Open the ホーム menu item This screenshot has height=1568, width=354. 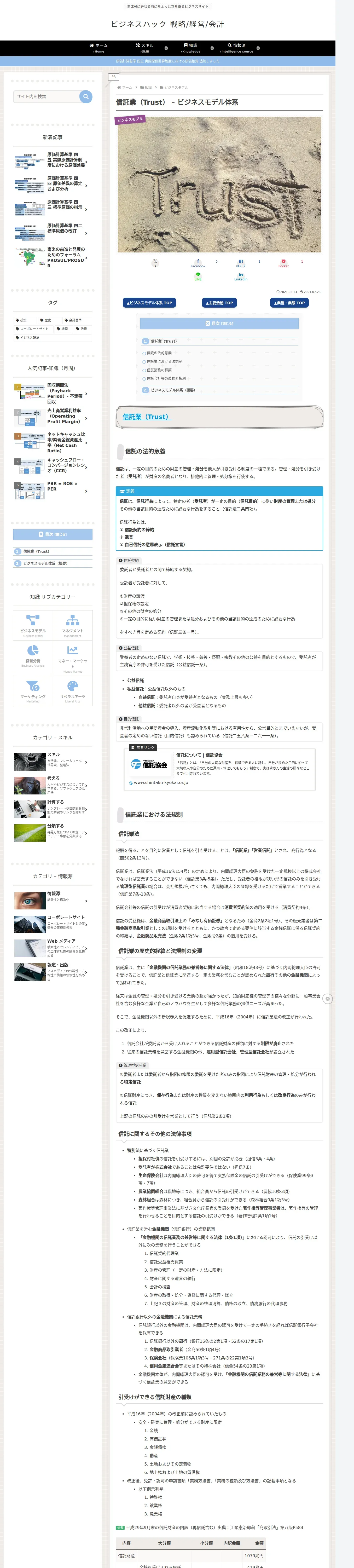98,48
